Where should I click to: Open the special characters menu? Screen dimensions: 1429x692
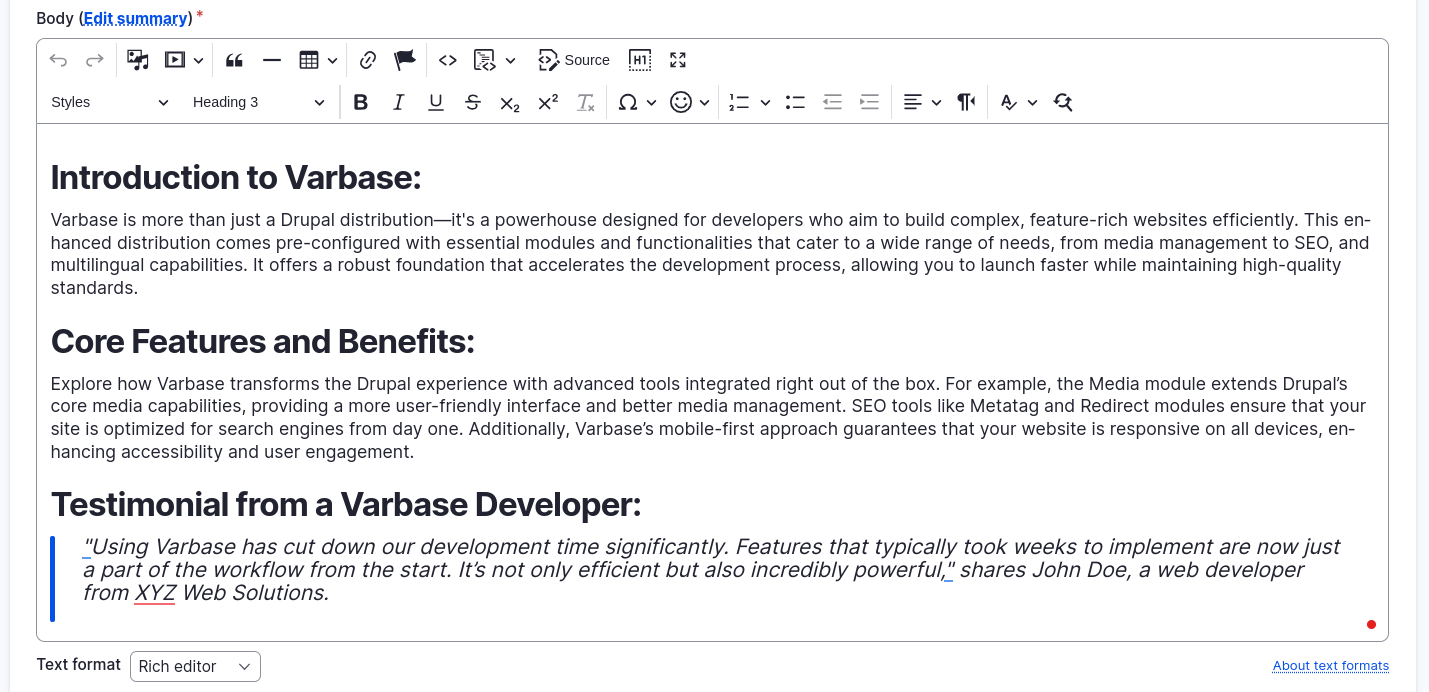tap(637, 102)
